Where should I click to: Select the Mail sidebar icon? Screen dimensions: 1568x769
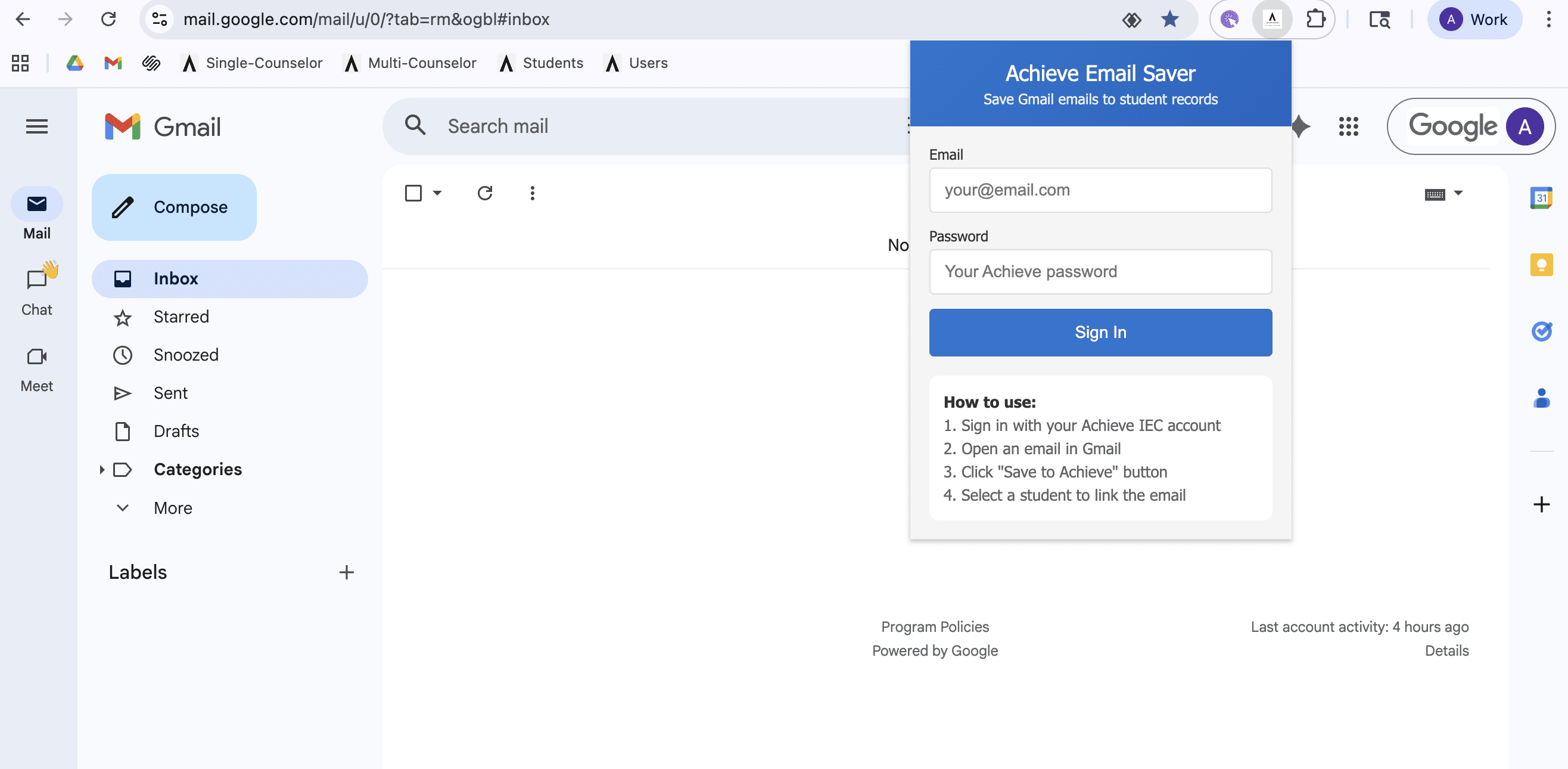tap(36, 204)
